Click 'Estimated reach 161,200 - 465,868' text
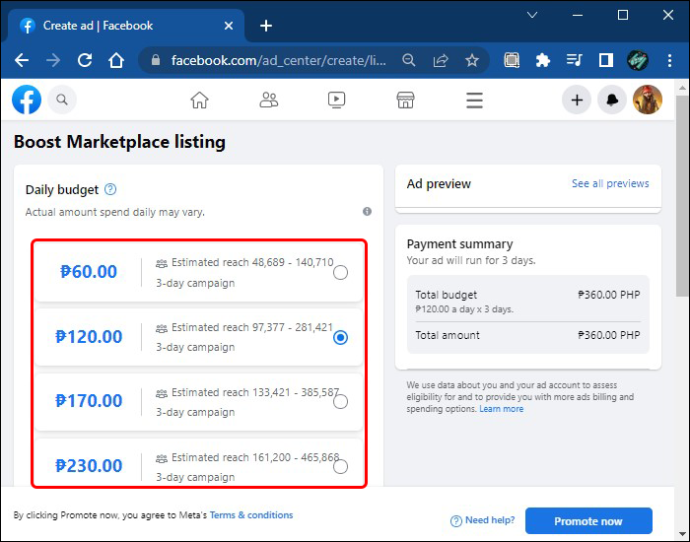Viewport: 690px width, 542px height. point(255,458)
